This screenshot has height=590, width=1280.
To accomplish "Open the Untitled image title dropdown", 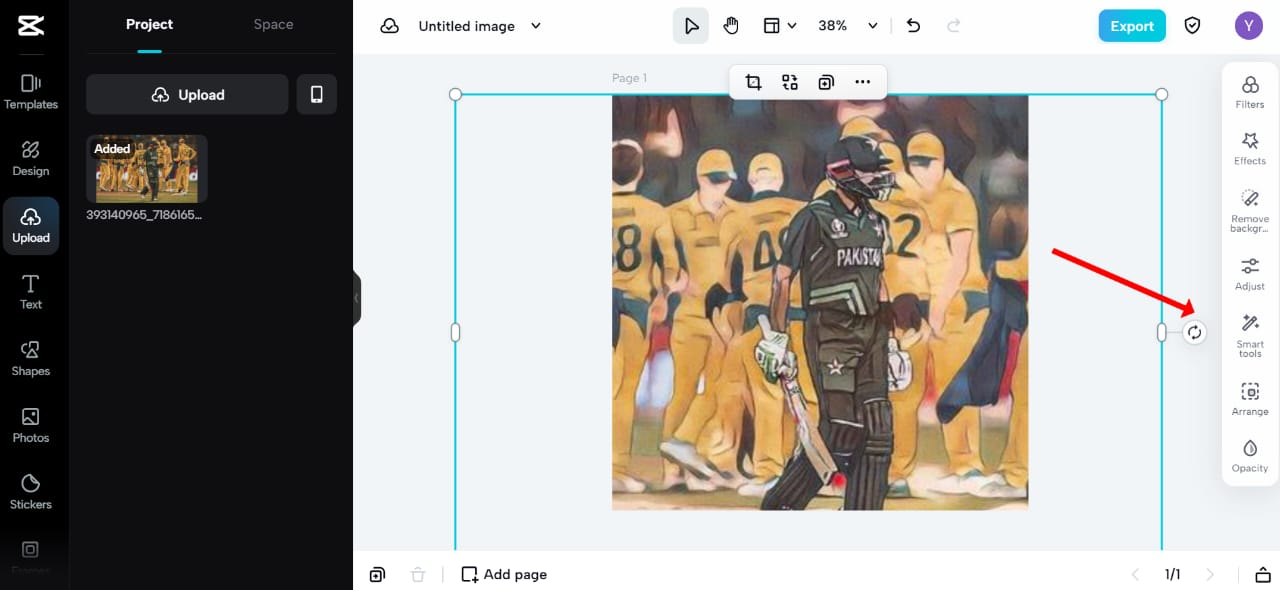I will pos(480,26).
